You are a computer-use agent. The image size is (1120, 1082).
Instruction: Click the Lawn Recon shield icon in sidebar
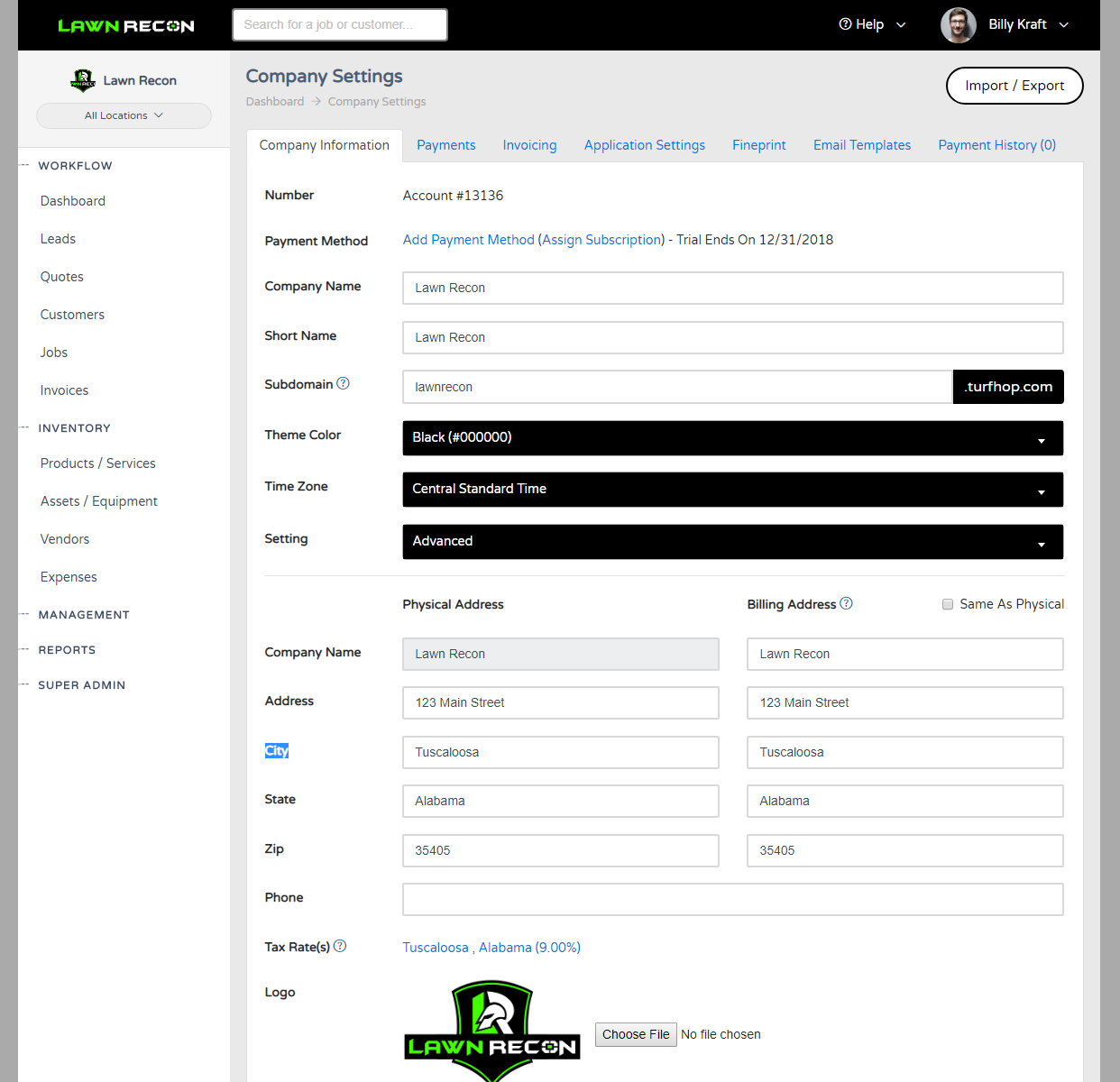tap(82, 79)
